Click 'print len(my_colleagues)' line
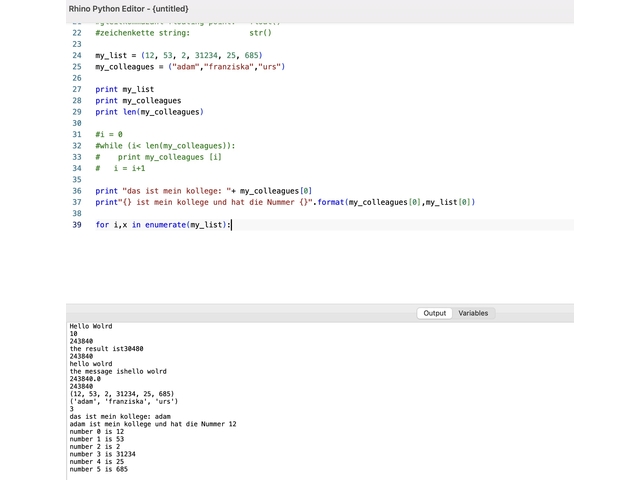 pos(149,112)
